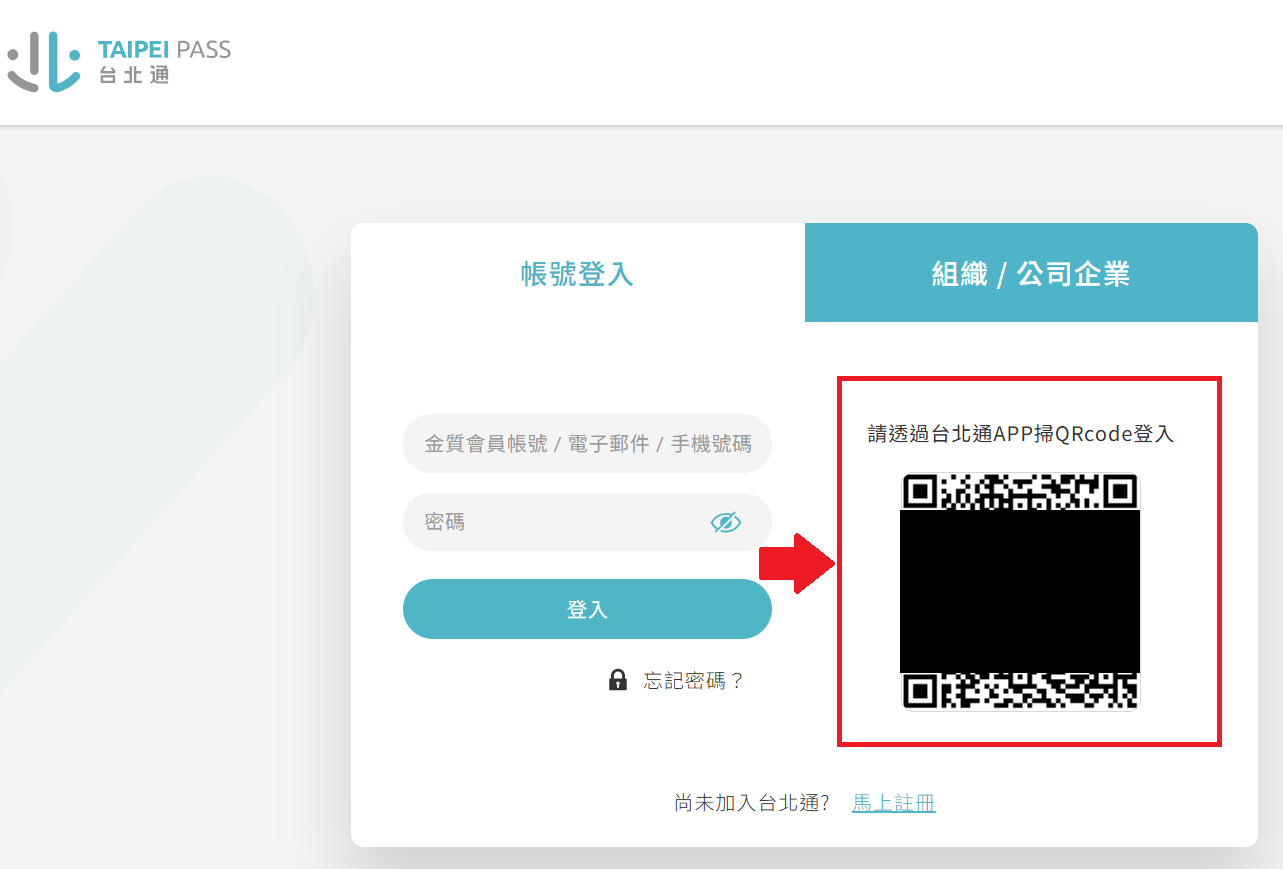Click the 馬上註冊 link
This screenshot has width=1283, height=869.
coord(894,803)
